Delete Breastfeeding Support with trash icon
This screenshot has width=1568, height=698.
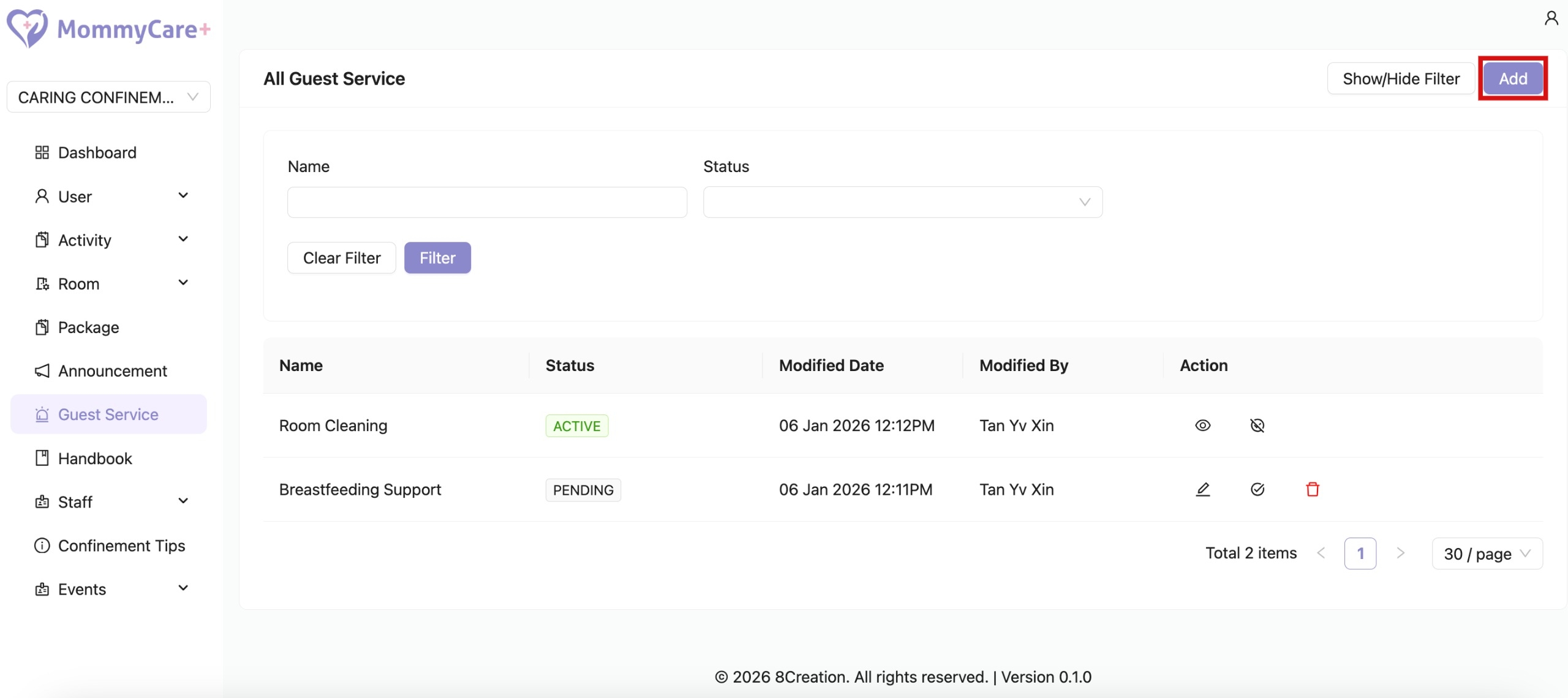1312,489
